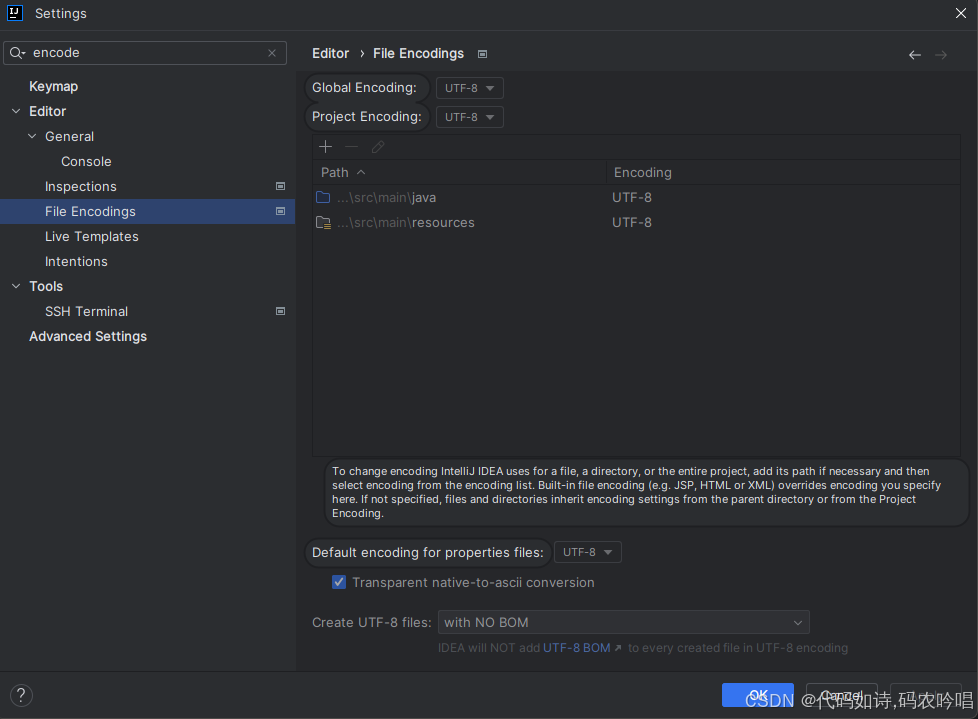
Task: Select Live Templates in settings tree
Action: tap(92, 236)
